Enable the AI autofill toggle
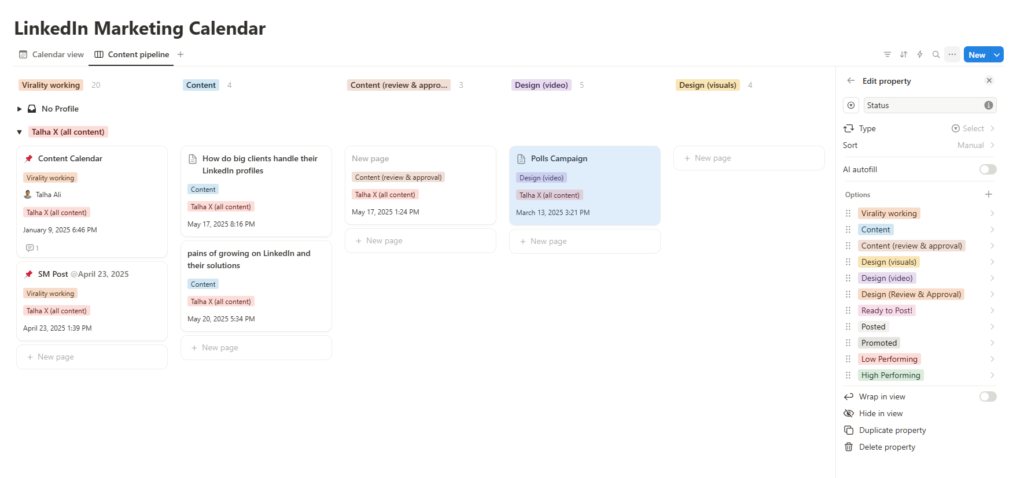1024x478 pixels. 987,170
